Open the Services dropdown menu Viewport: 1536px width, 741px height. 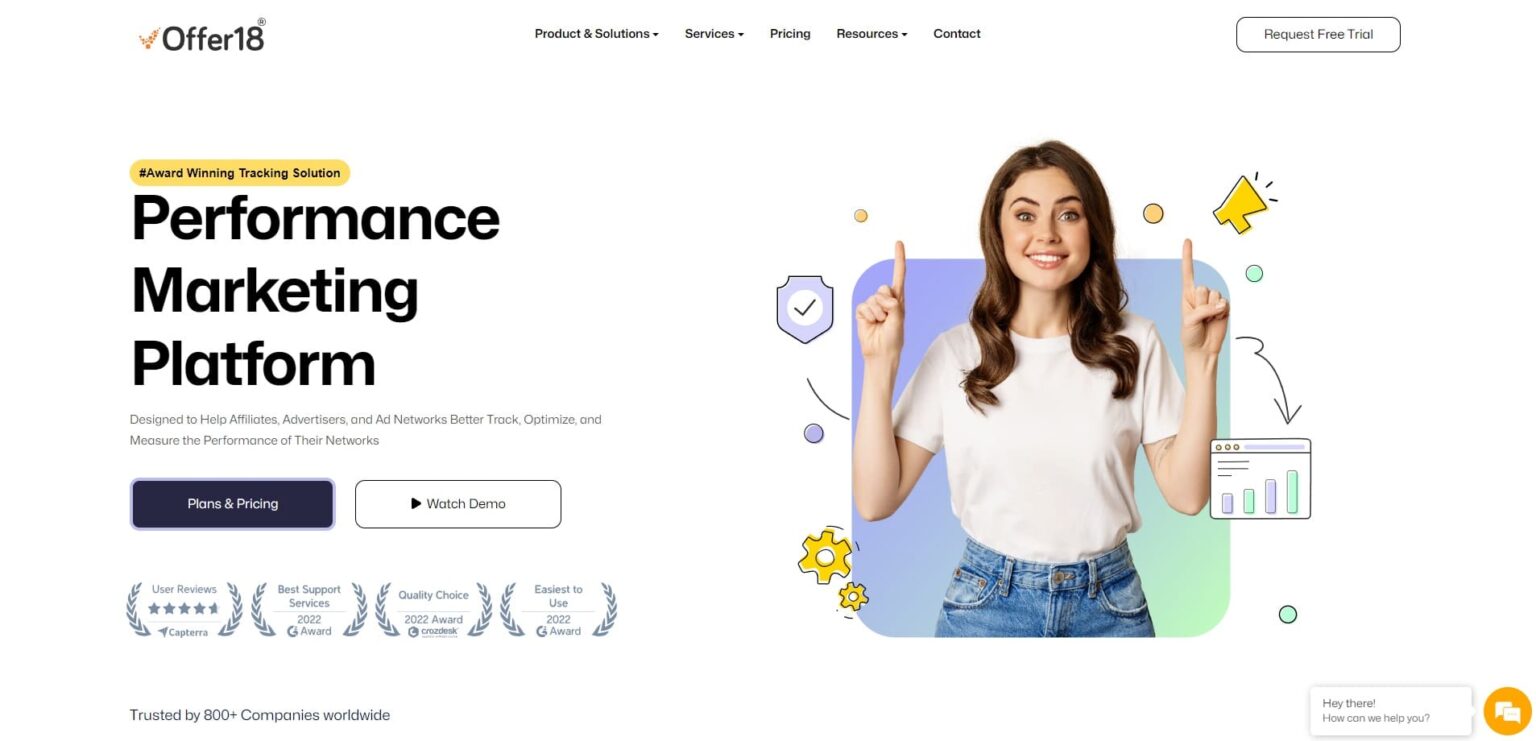pyautogui.click(x=713, y=33)
